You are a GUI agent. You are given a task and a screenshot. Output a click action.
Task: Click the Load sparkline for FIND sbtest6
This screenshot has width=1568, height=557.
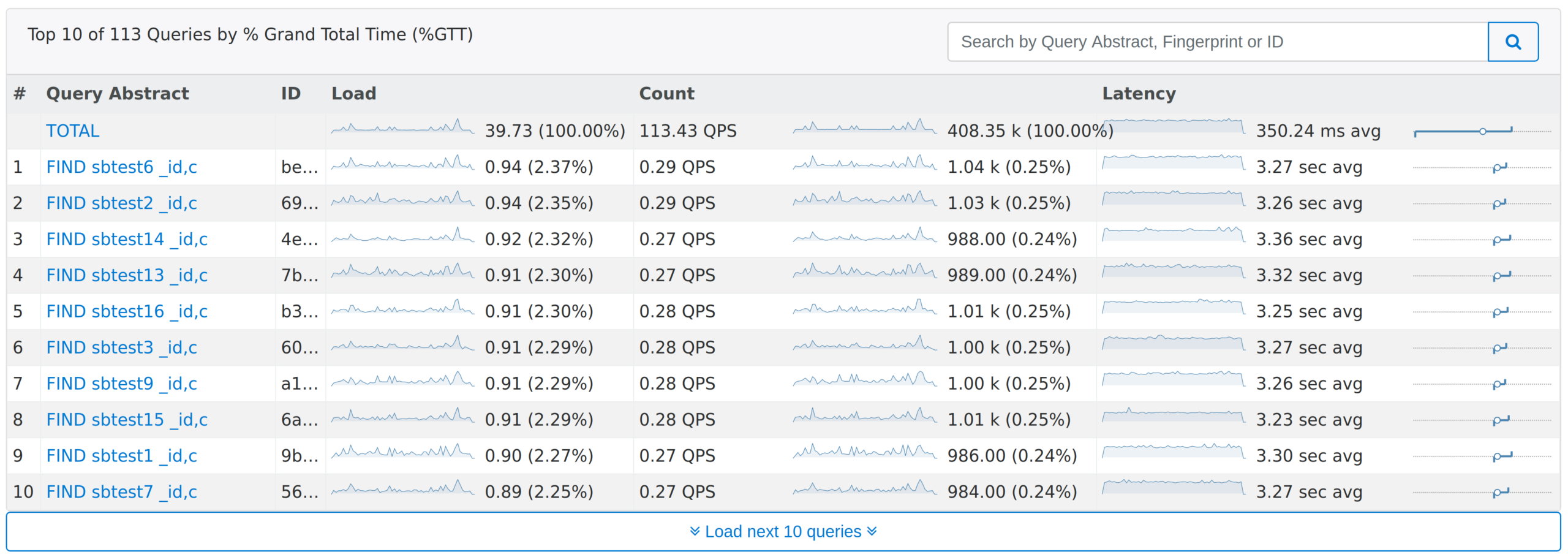click(x=401, y=166)
